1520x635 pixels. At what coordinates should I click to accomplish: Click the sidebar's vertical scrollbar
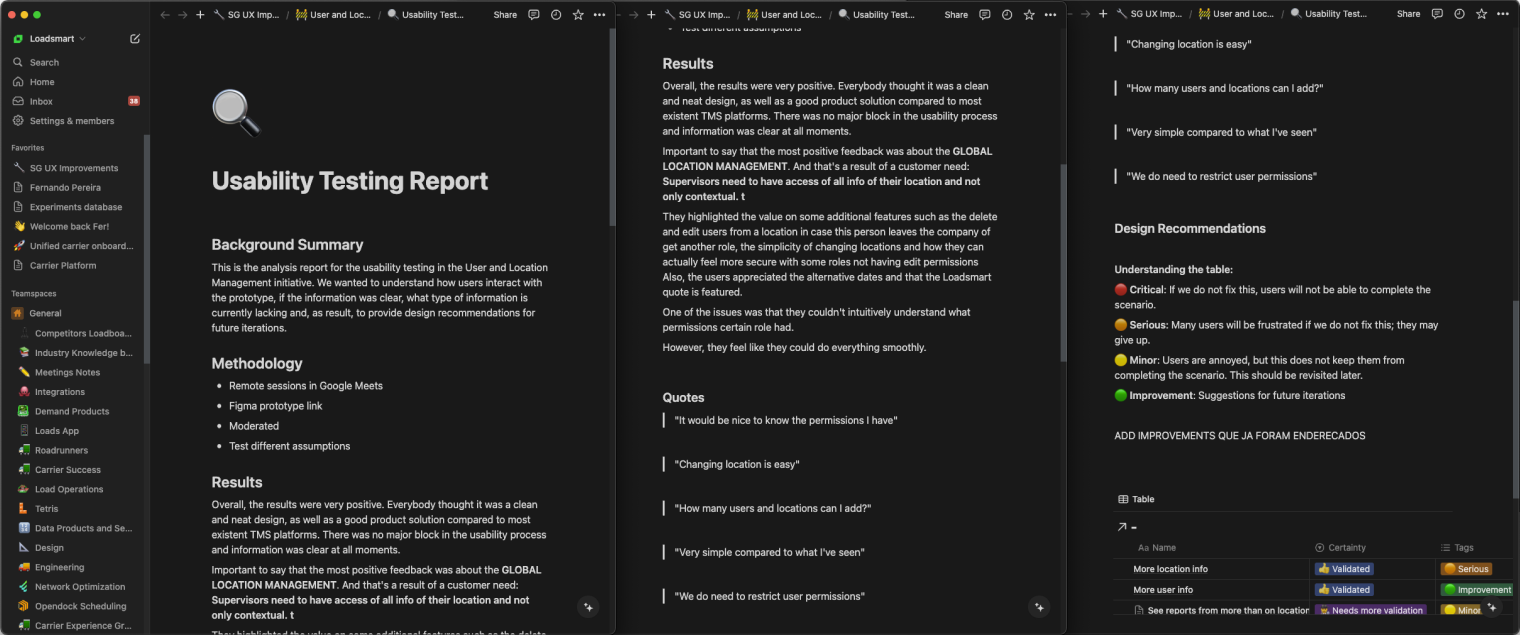tap(147, 250)
